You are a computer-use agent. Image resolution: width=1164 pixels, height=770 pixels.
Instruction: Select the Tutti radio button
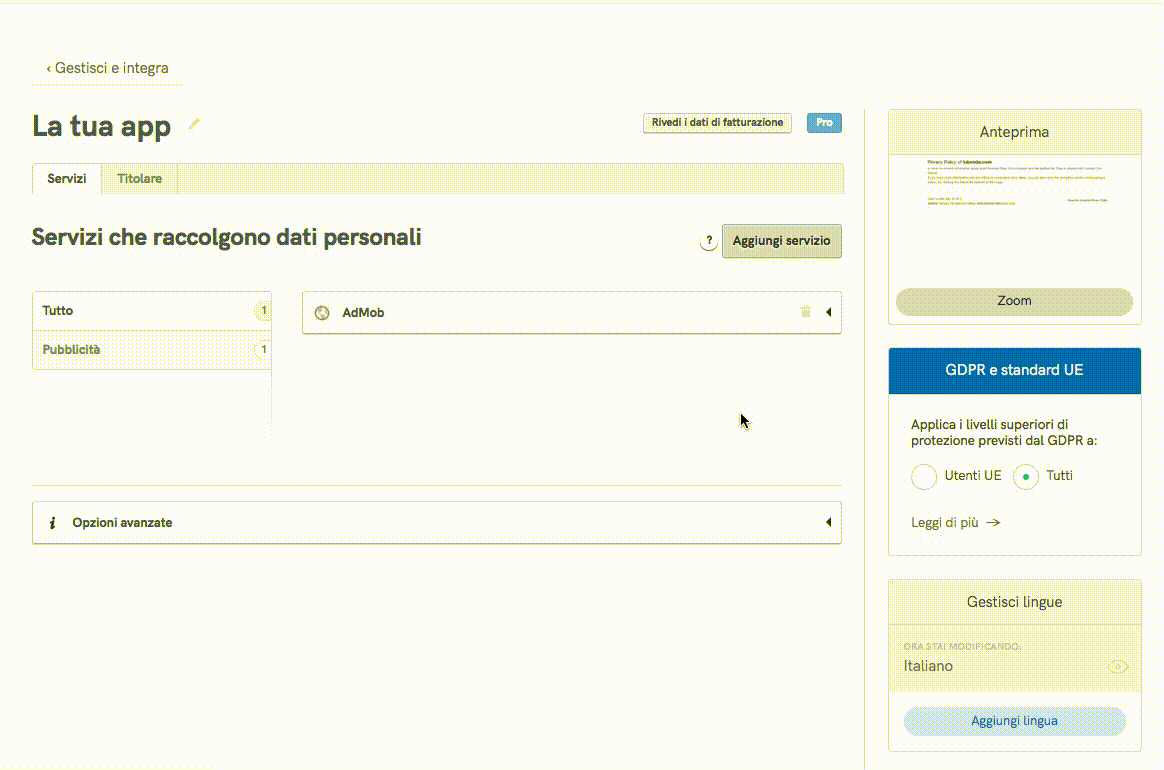tap(1026, 477)
